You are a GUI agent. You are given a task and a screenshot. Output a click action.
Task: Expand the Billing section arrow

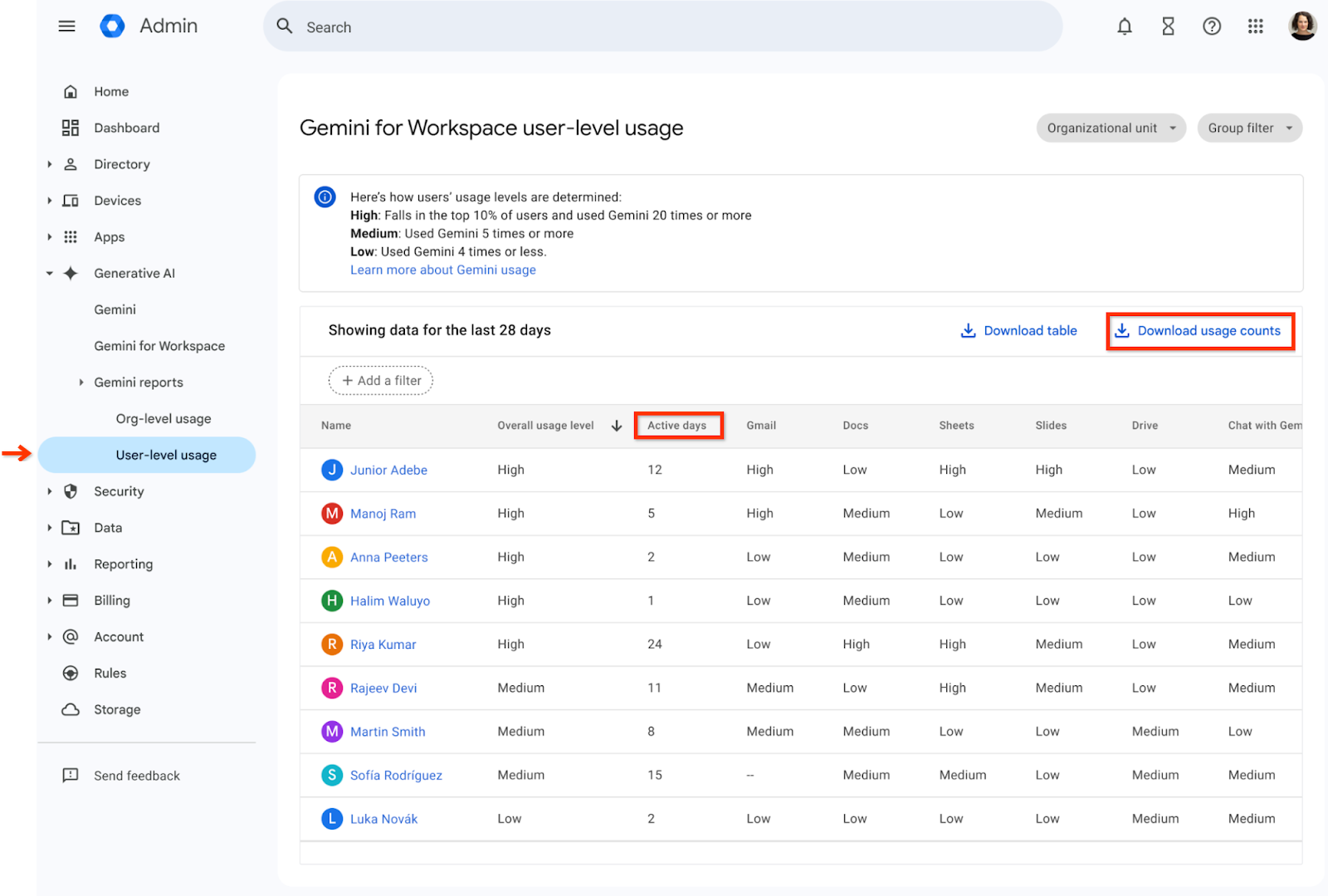tap(50, 601)
